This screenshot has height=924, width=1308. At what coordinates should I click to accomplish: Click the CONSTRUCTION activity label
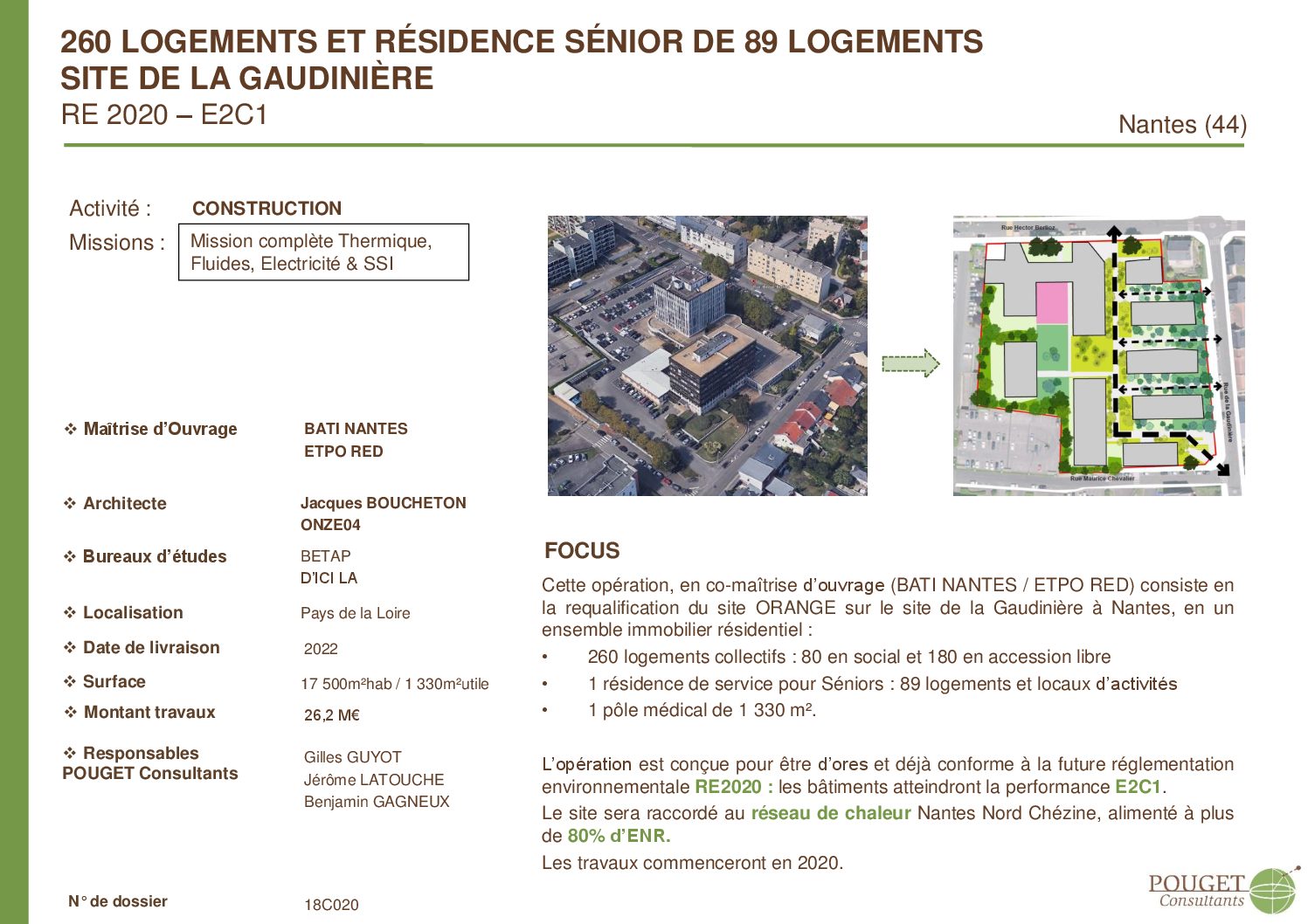pos(266,209)
